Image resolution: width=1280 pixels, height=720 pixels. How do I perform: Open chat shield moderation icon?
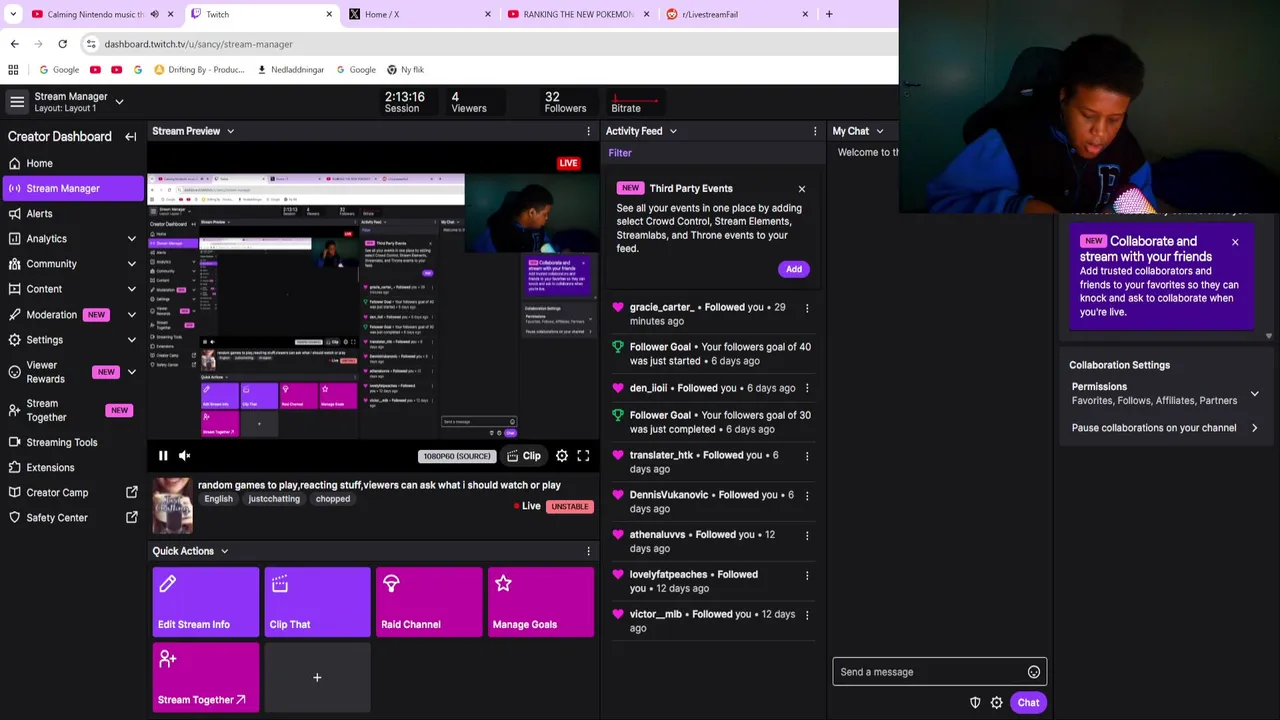tap(975, 703)
